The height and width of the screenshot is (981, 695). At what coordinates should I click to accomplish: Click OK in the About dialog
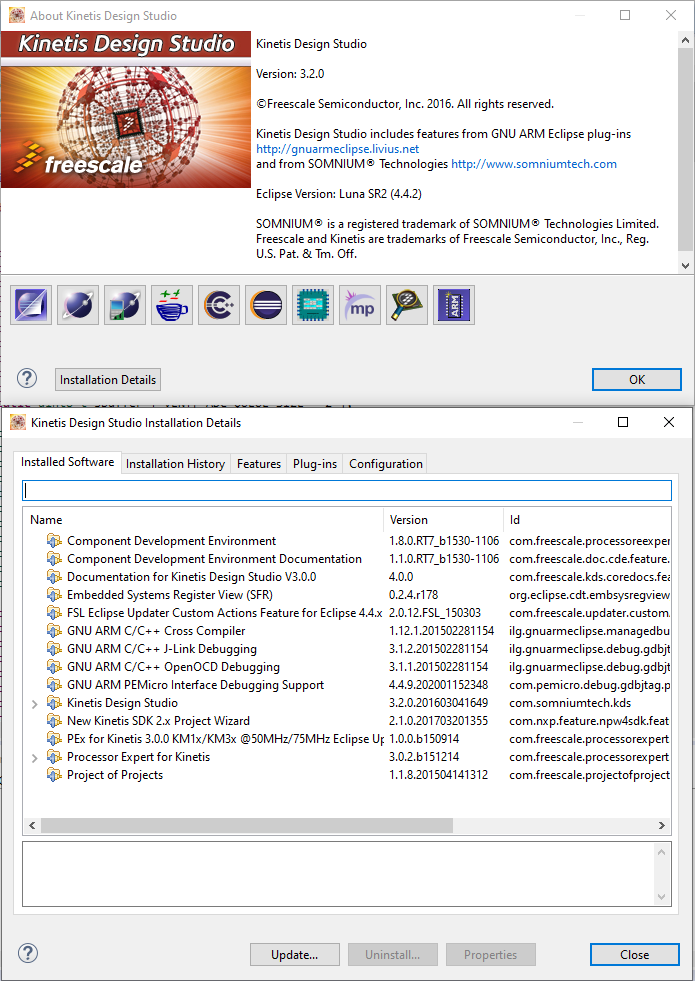pos(637,380)
